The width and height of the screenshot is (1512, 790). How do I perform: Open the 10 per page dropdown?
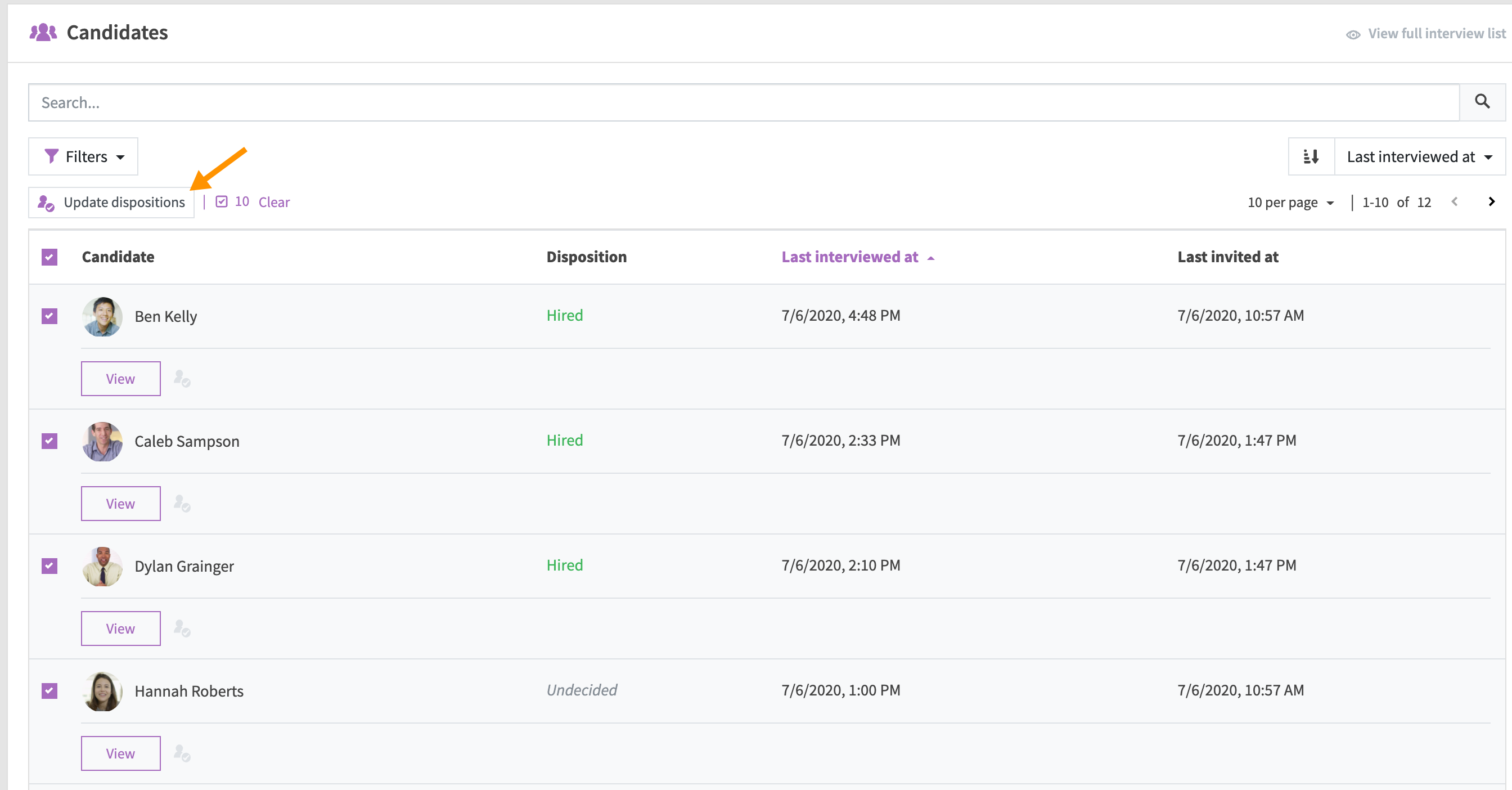click(x=1291, y=203)
